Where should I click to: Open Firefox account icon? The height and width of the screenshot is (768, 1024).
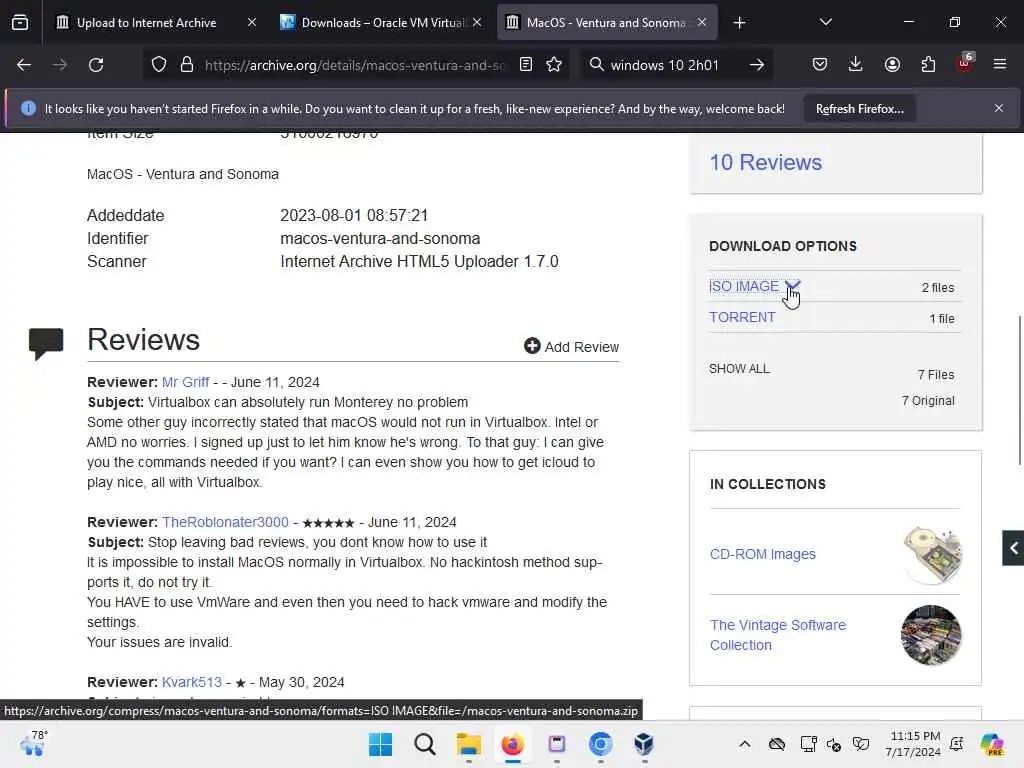pos(892,65)
